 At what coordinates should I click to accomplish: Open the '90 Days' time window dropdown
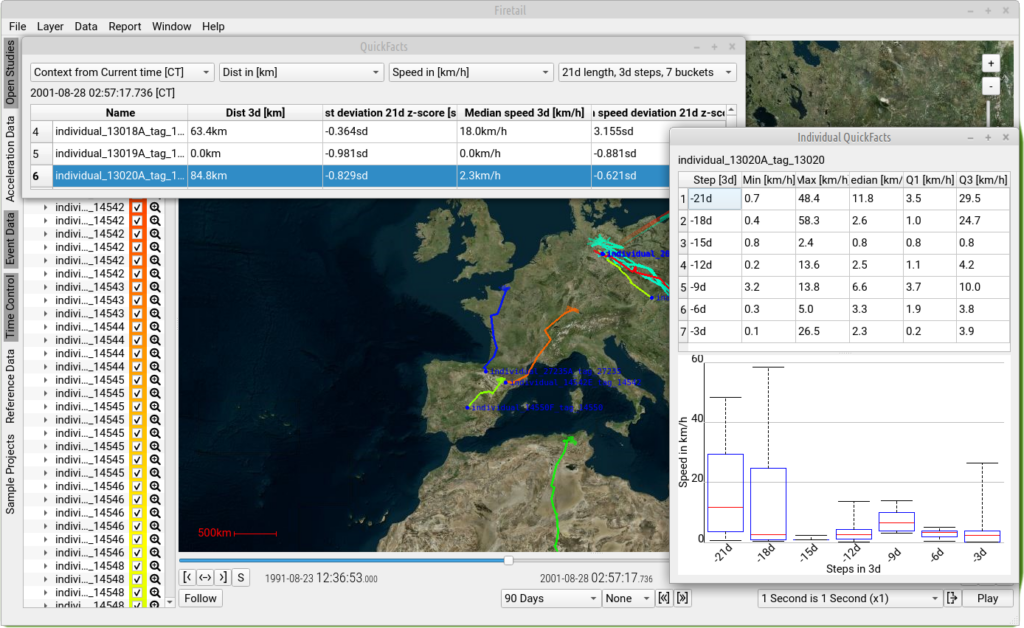tap(551, 598)
